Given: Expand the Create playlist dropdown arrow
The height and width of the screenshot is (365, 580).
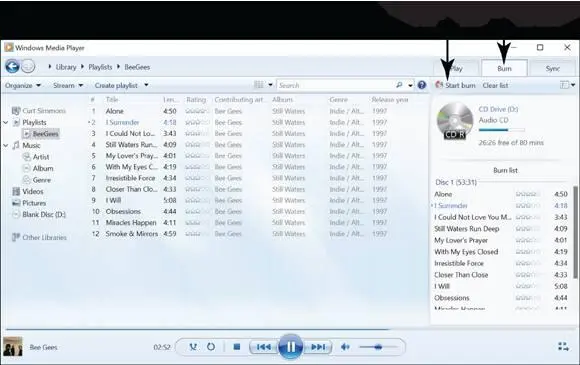Looking at the screenshot, I should 146,85.
